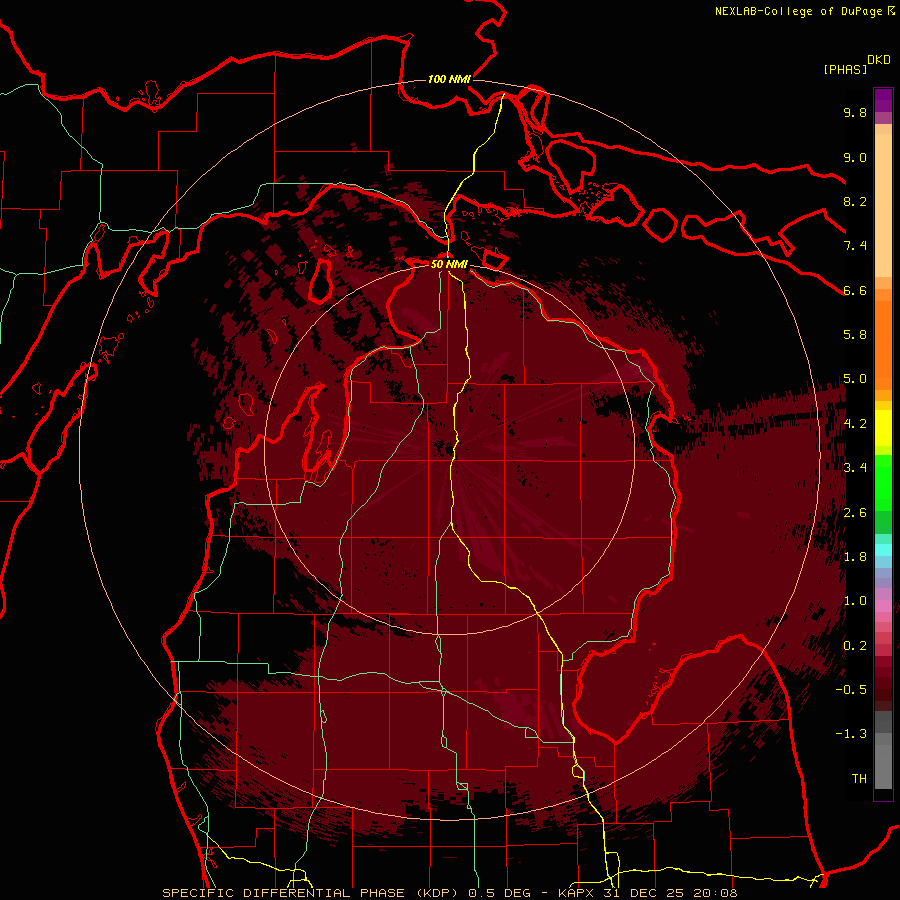Viewport: 900px width, 900px height.
Task: Click the 100 NMI range ring label
Action: [x=449, y=79]
